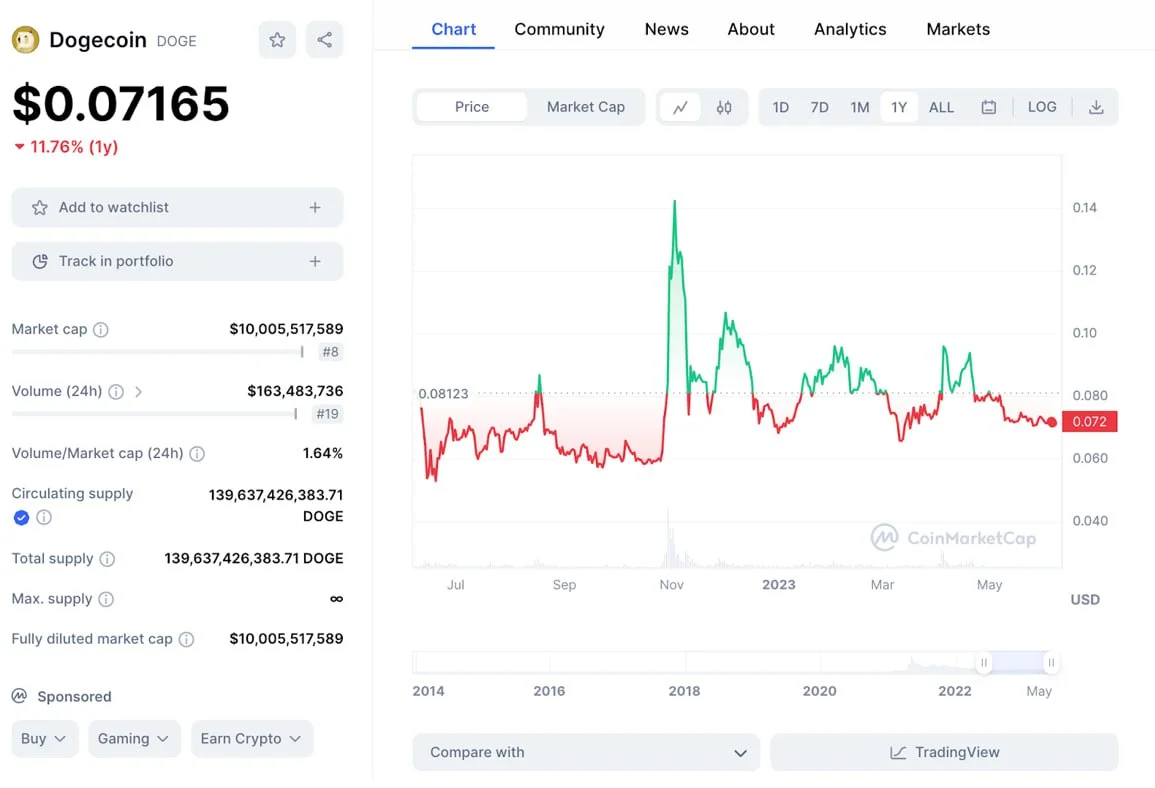Switch to Analytics tab
Image resolution: width=1155 pixels, height=788 pixels.
coord(850,29)
